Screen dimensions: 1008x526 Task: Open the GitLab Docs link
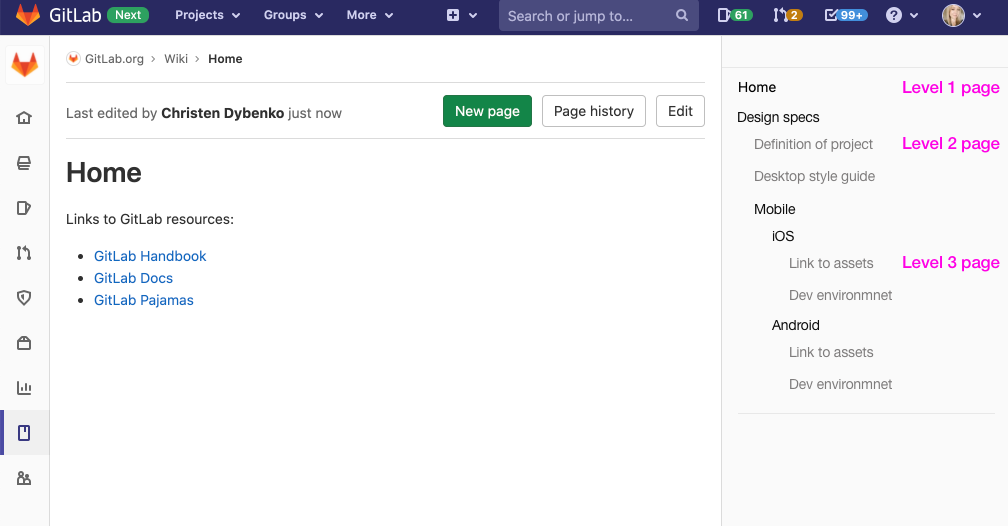(x=133, y=278)
